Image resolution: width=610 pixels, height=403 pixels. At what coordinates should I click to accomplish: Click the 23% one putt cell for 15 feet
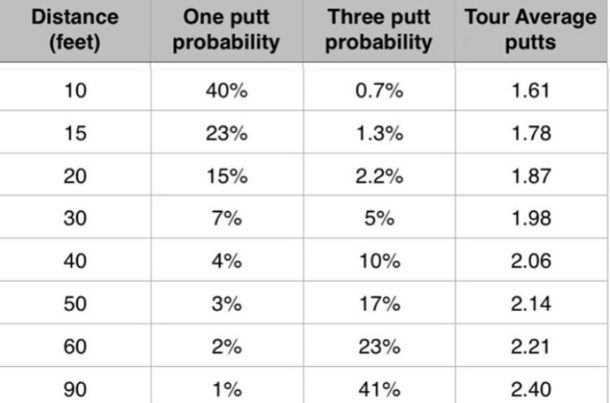pos(226,133)
